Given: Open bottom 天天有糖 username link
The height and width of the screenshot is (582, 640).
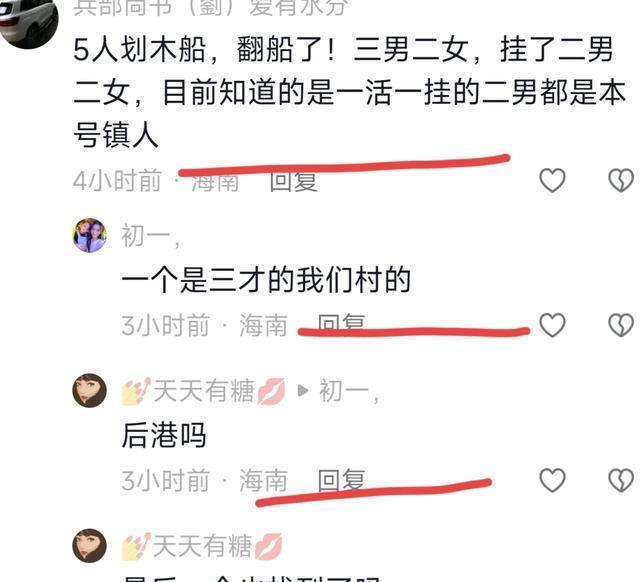Looking at the screenshot, I should [202, 546].
